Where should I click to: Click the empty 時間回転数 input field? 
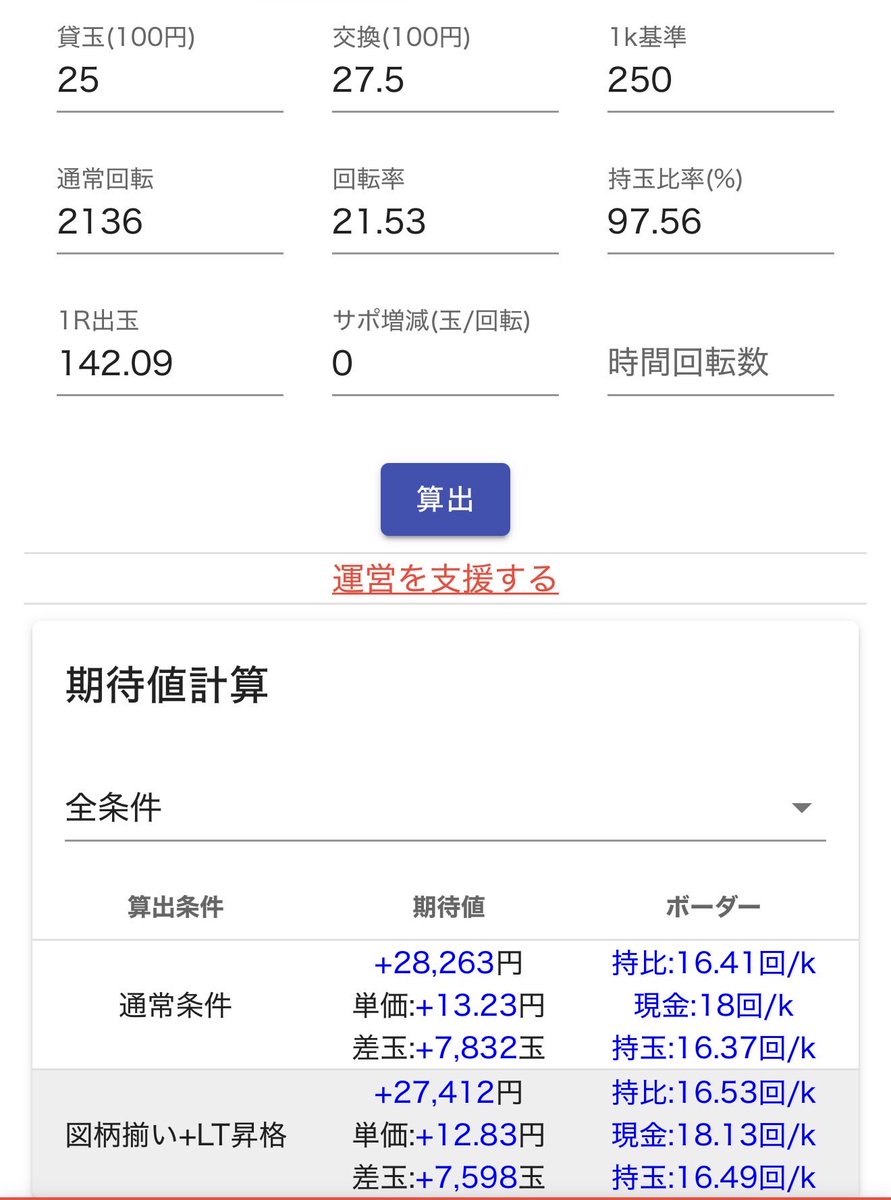coord(720,364)
